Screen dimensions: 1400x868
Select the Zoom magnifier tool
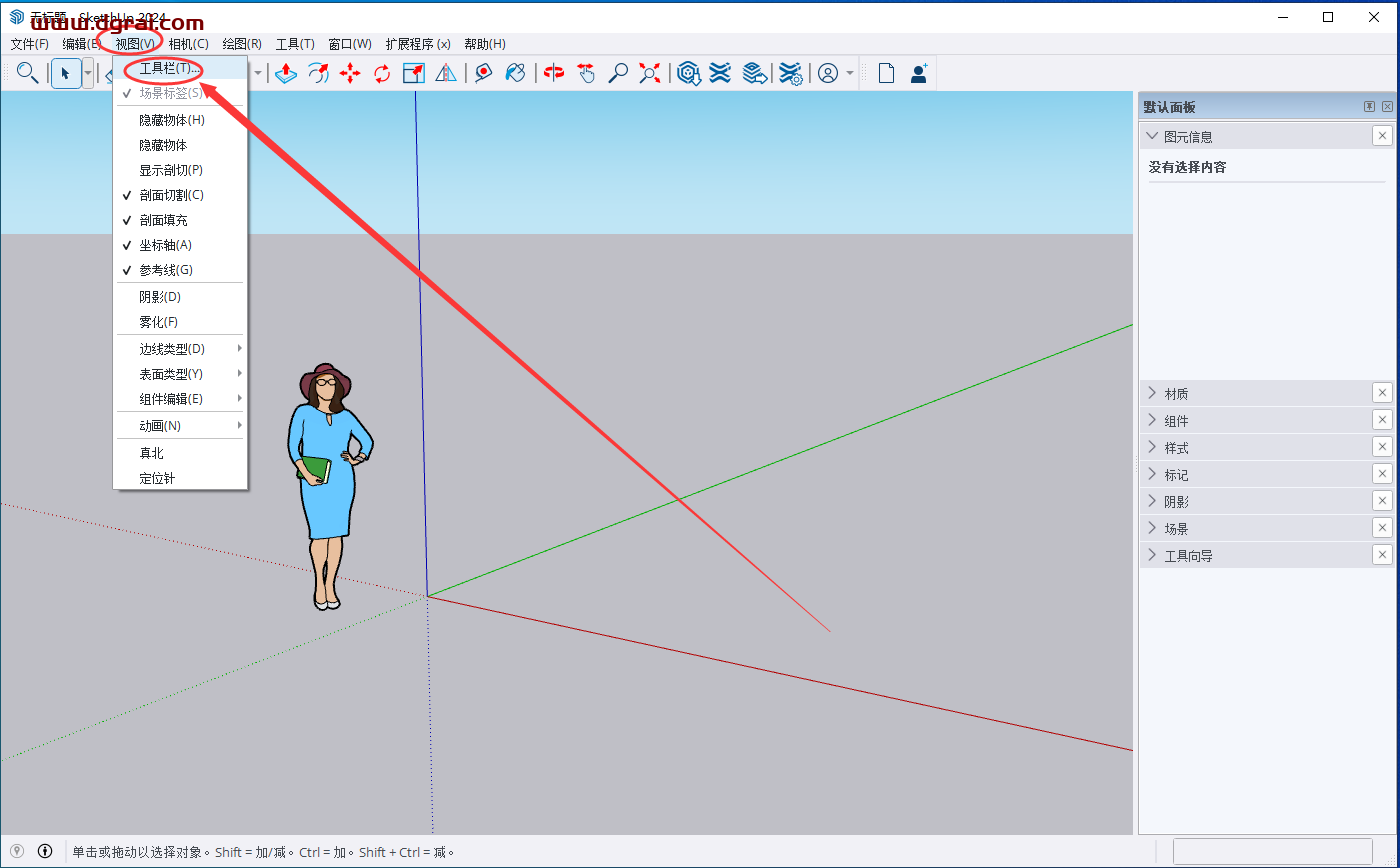618,73
